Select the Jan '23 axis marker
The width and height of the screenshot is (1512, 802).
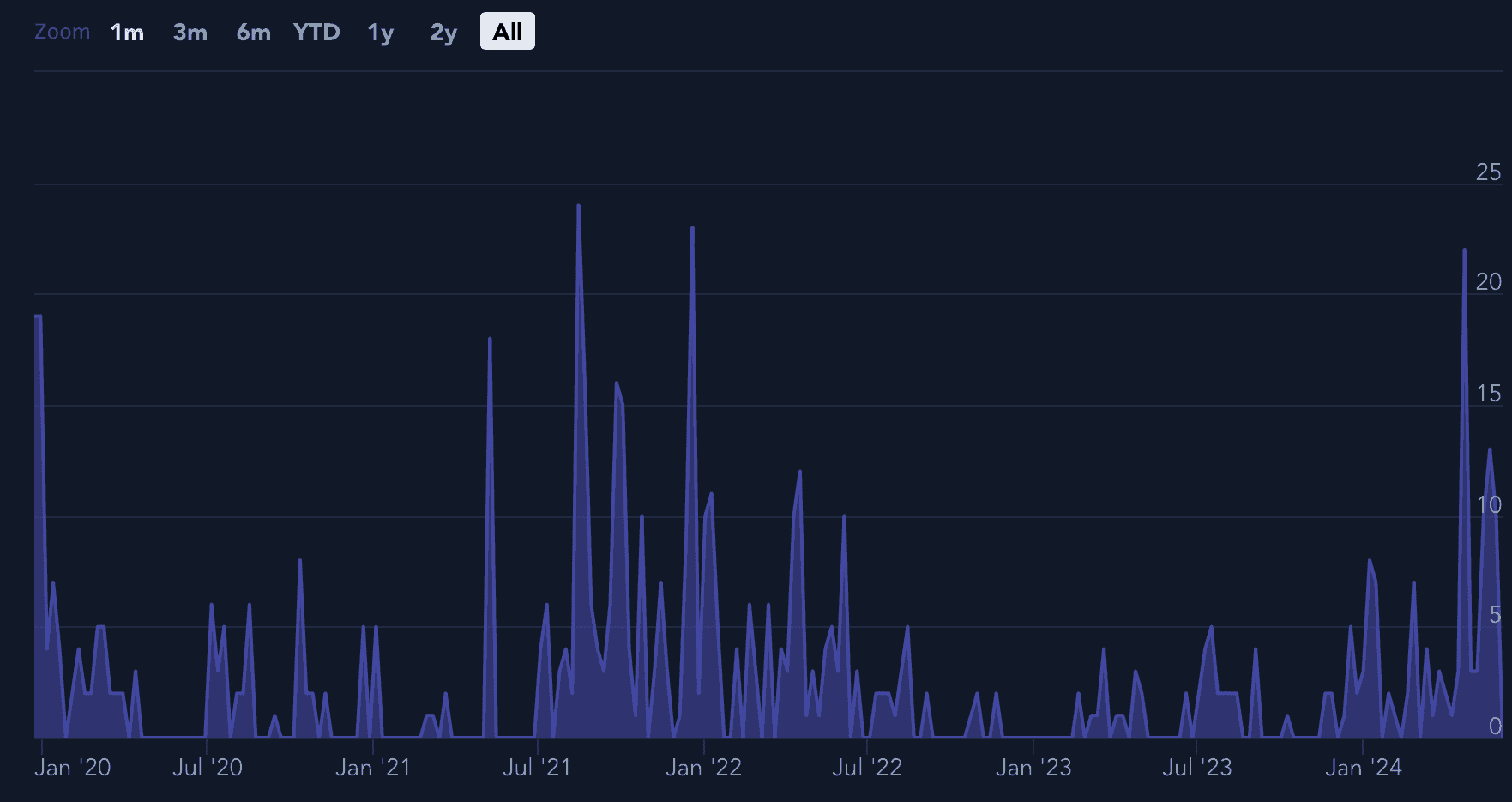click(1033, 768)
